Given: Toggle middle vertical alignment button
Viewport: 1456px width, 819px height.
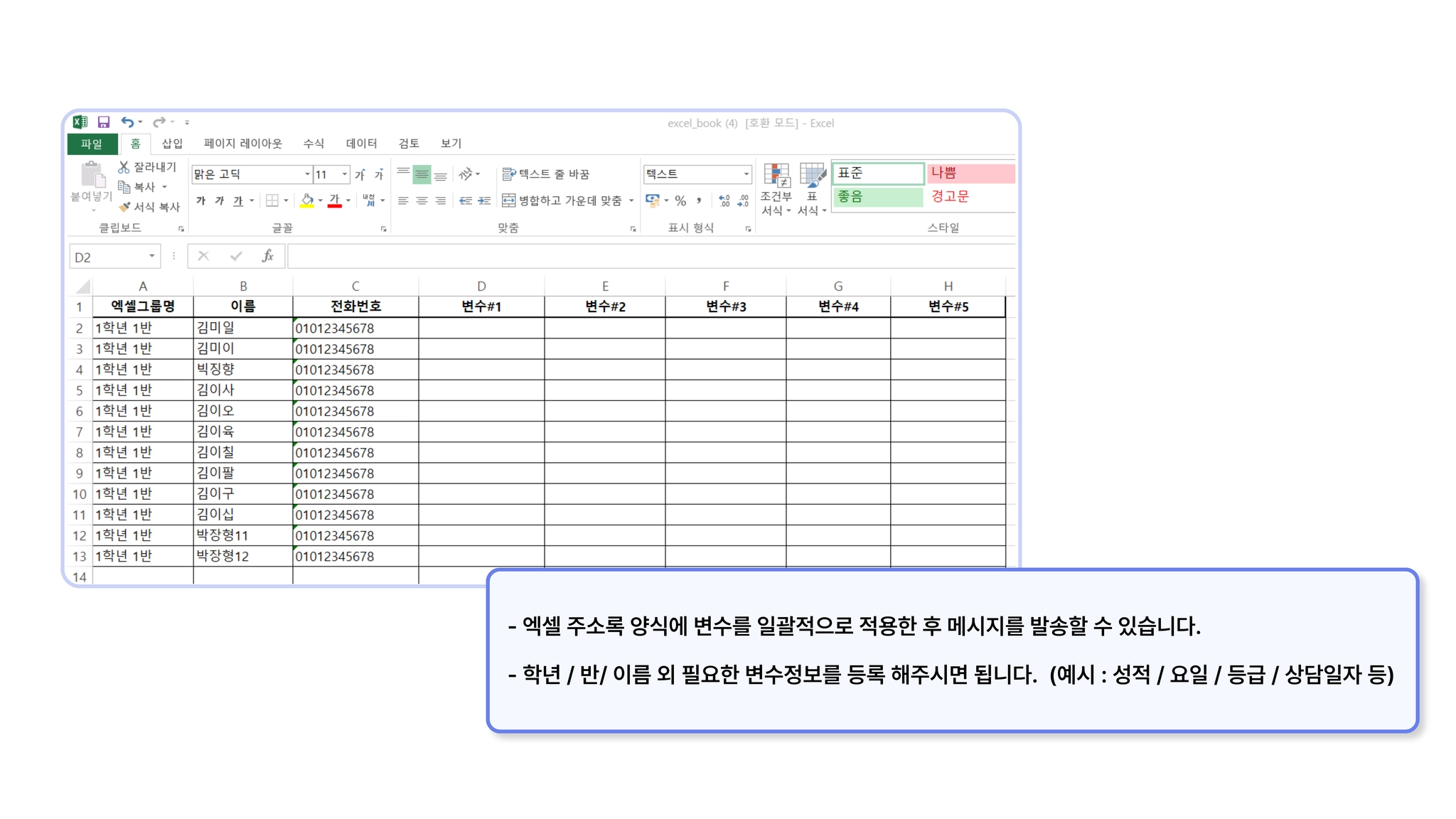Looking at the screenshot, I should click(422, 174).
